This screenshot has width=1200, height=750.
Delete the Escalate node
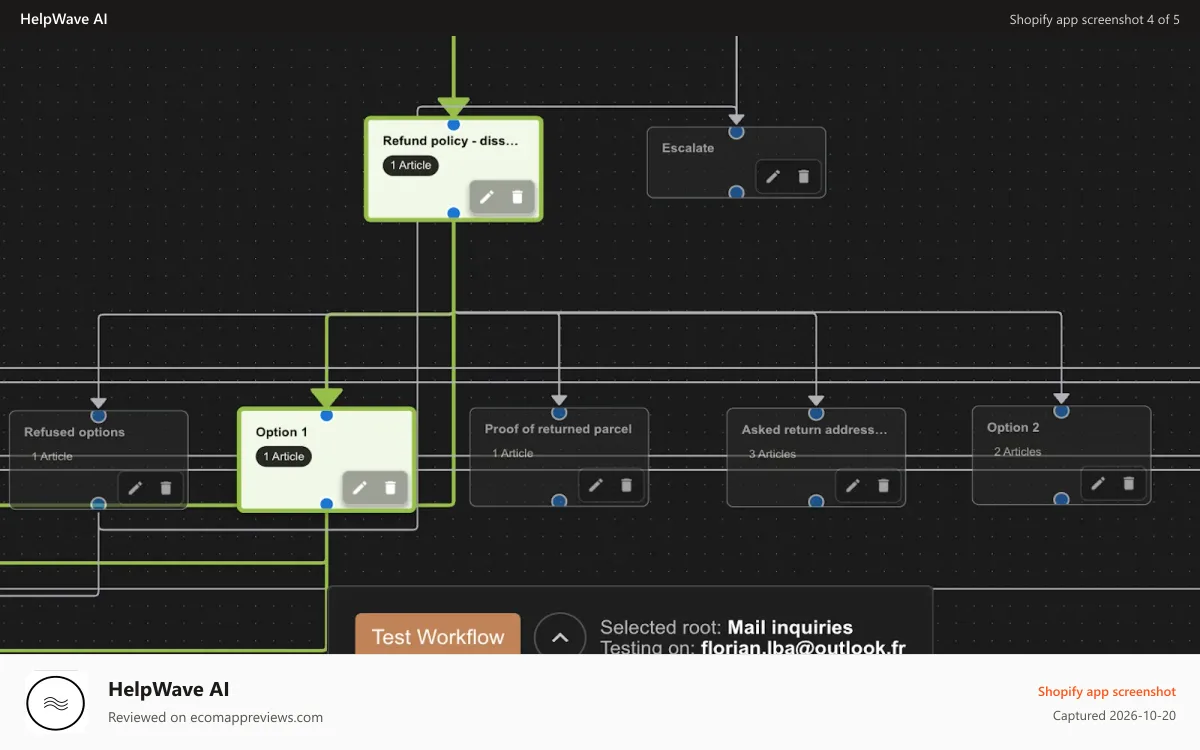point(803,176)
